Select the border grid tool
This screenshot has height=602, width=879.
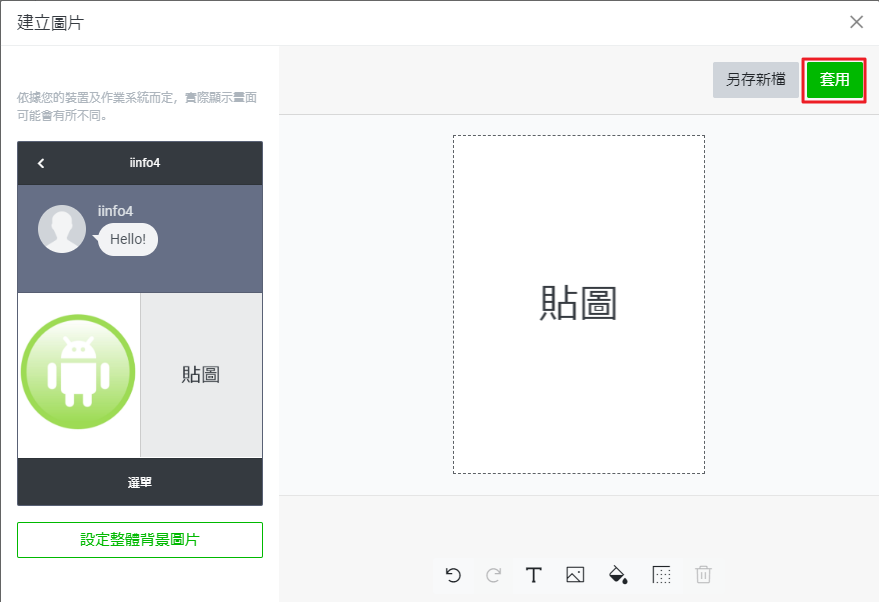click(660, 575)
